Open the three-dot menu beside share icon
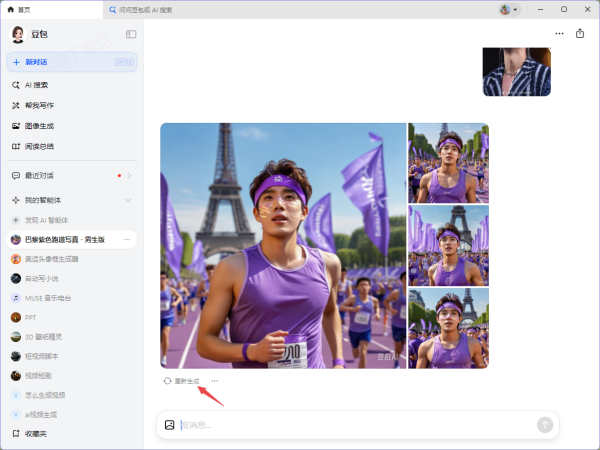The width and height of the screenshot is (600, 450). [559, 33]
